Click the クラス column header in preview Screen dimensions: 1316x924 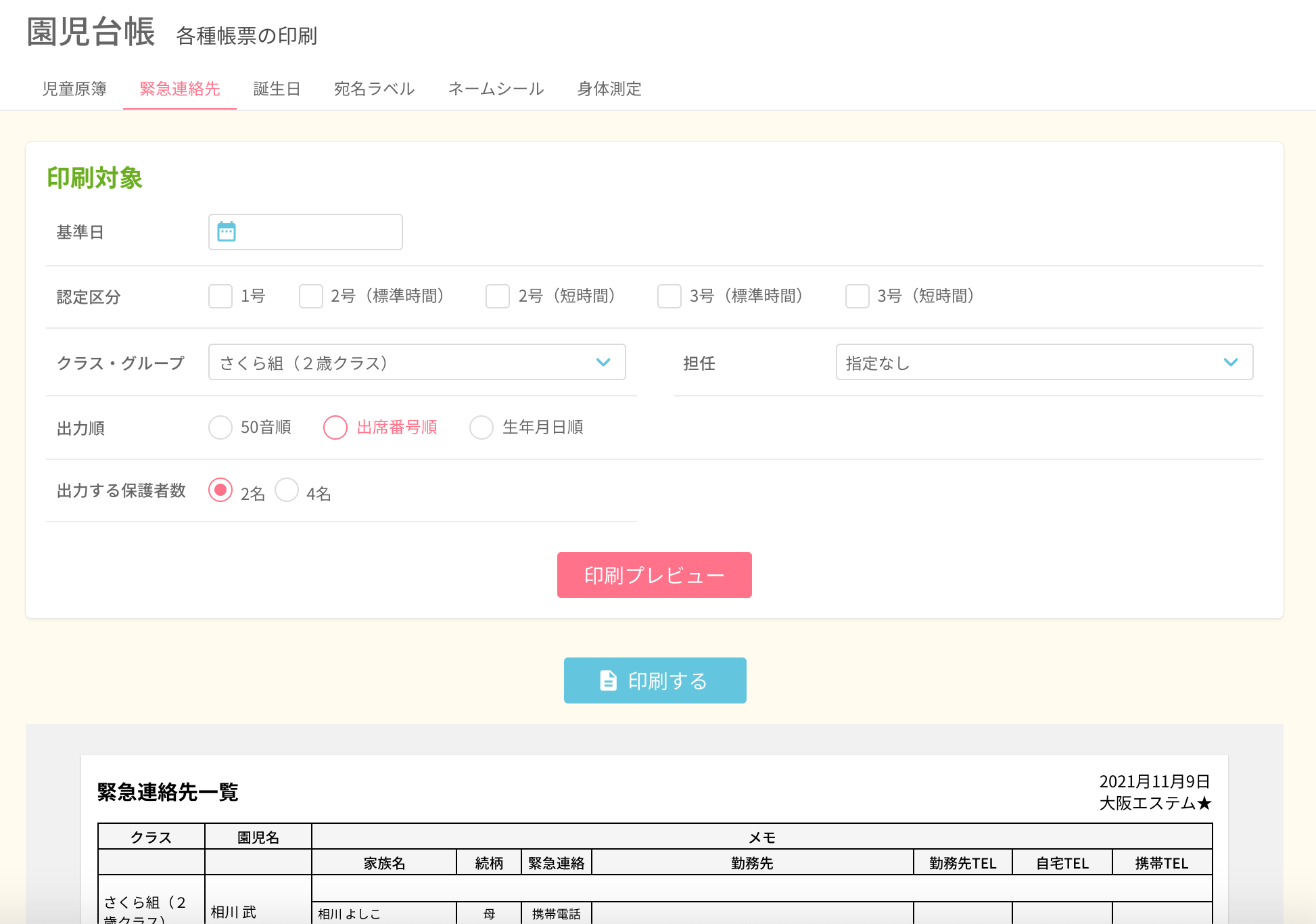[151, 837]
